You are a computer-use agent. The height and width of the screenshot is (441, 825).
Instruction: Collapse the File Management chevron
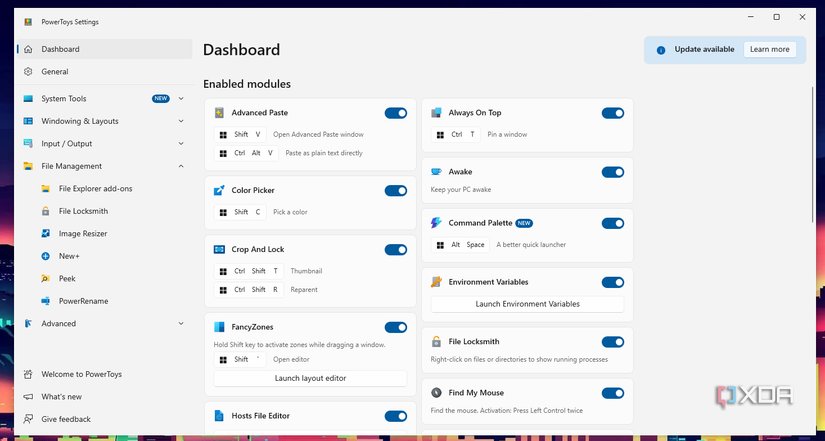[x=181, y=166]
